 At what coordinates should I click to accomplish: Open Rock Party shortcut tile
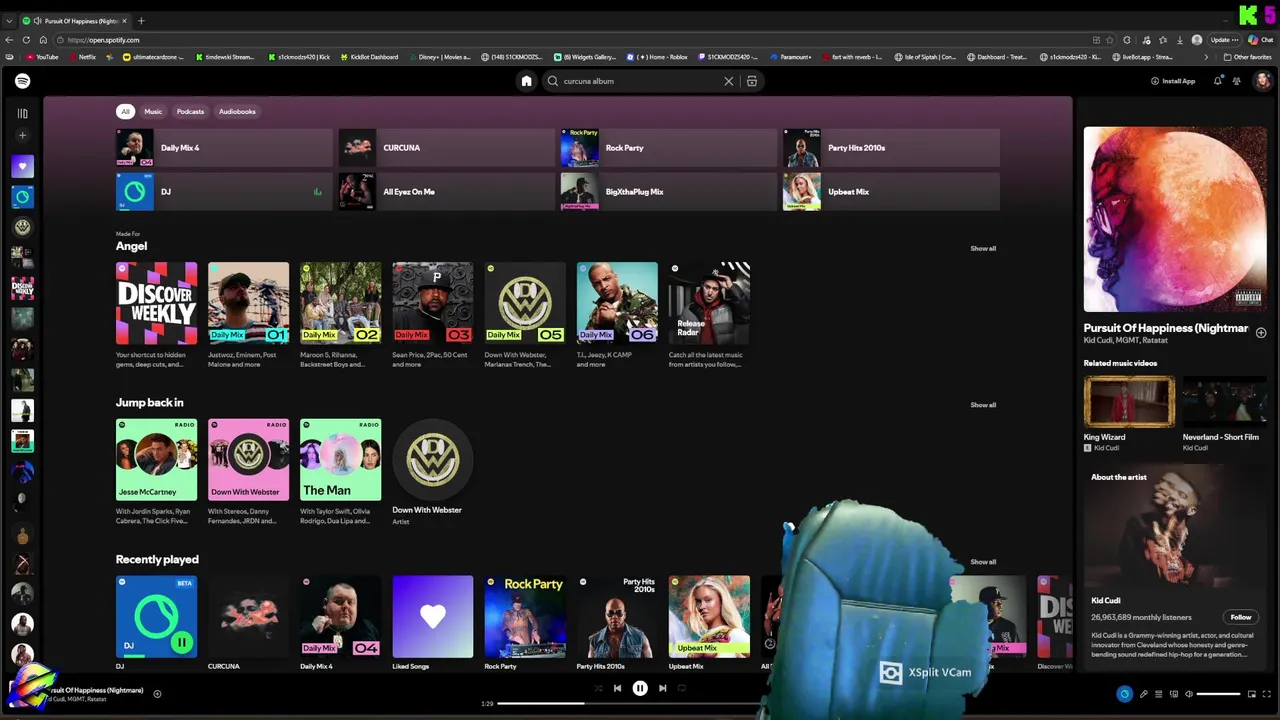(x=668, y=148)
